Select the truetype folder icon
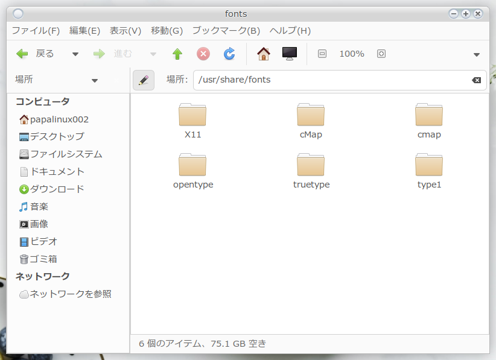496x360 pixels. tap(311, 164)
